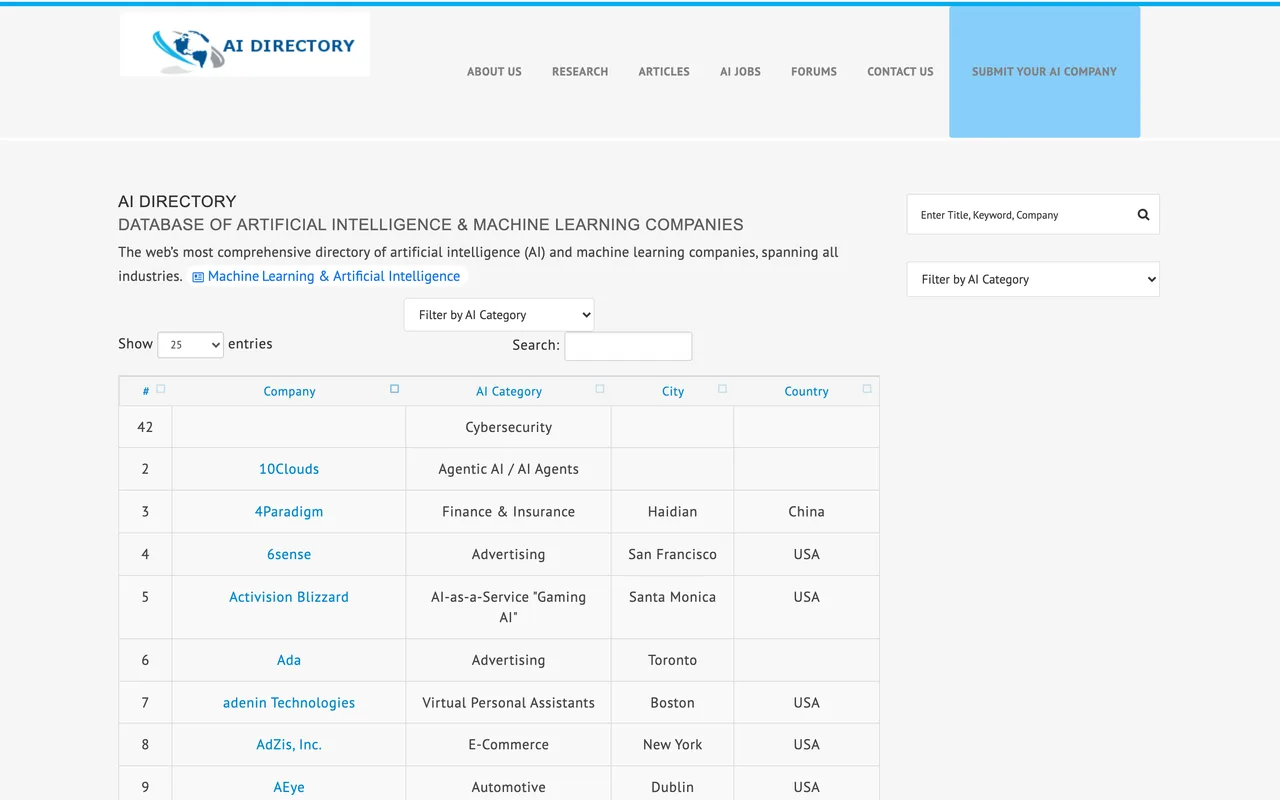This screenshot has width=1280, height=800.
Task: Open the Research menu item
Action: coord(580,72)
